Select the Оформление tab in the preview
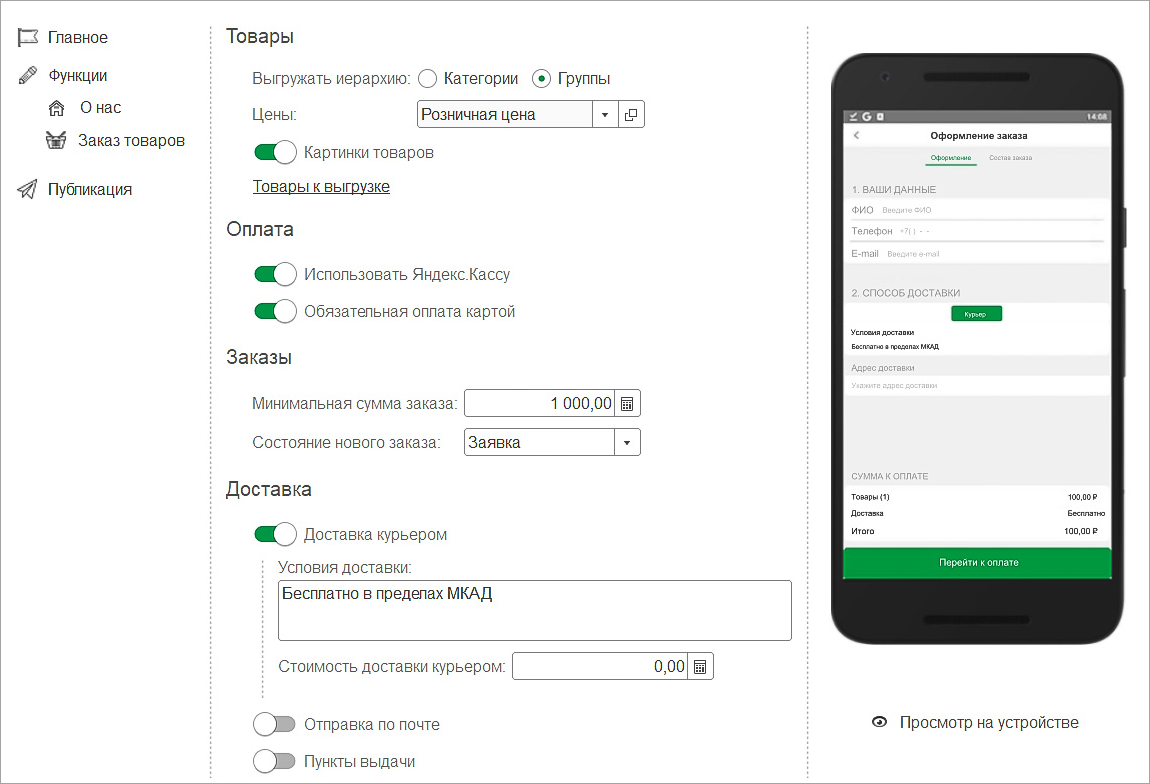This screenshot has width=1150, height=784. point(951,159)
